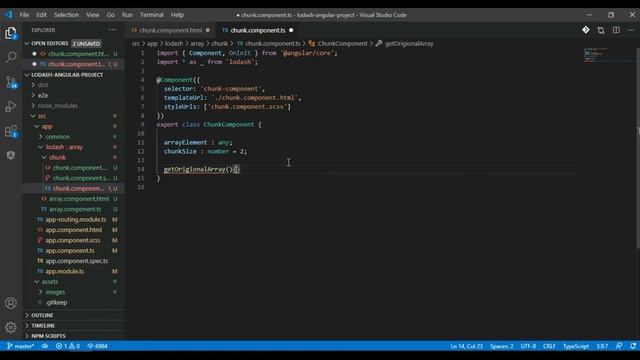Select language mode TypeScript in status bar

[x=576, y=346]
